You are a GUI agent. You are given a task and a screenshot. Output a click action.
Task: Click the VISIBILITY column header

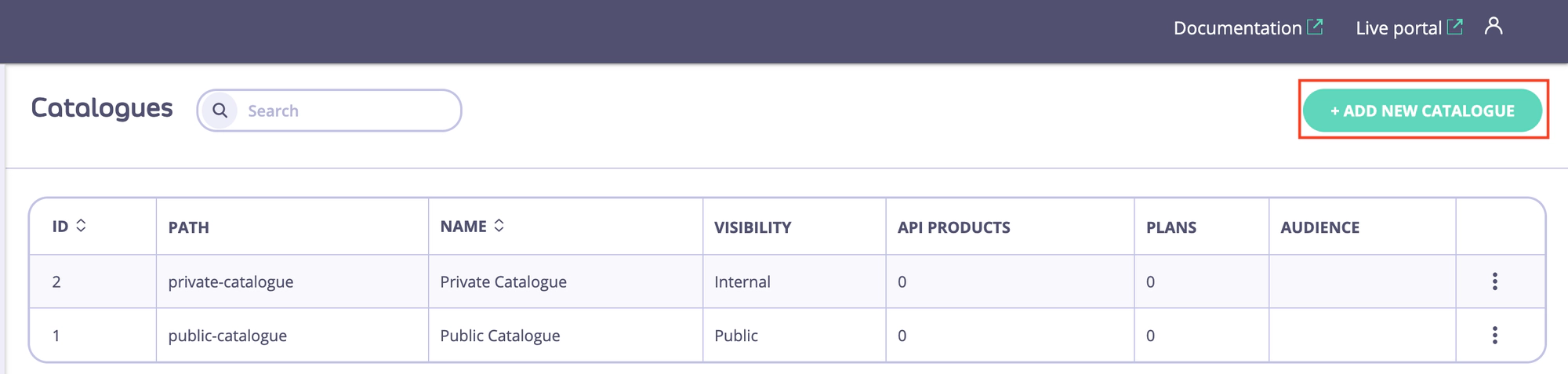pos(753,227)
